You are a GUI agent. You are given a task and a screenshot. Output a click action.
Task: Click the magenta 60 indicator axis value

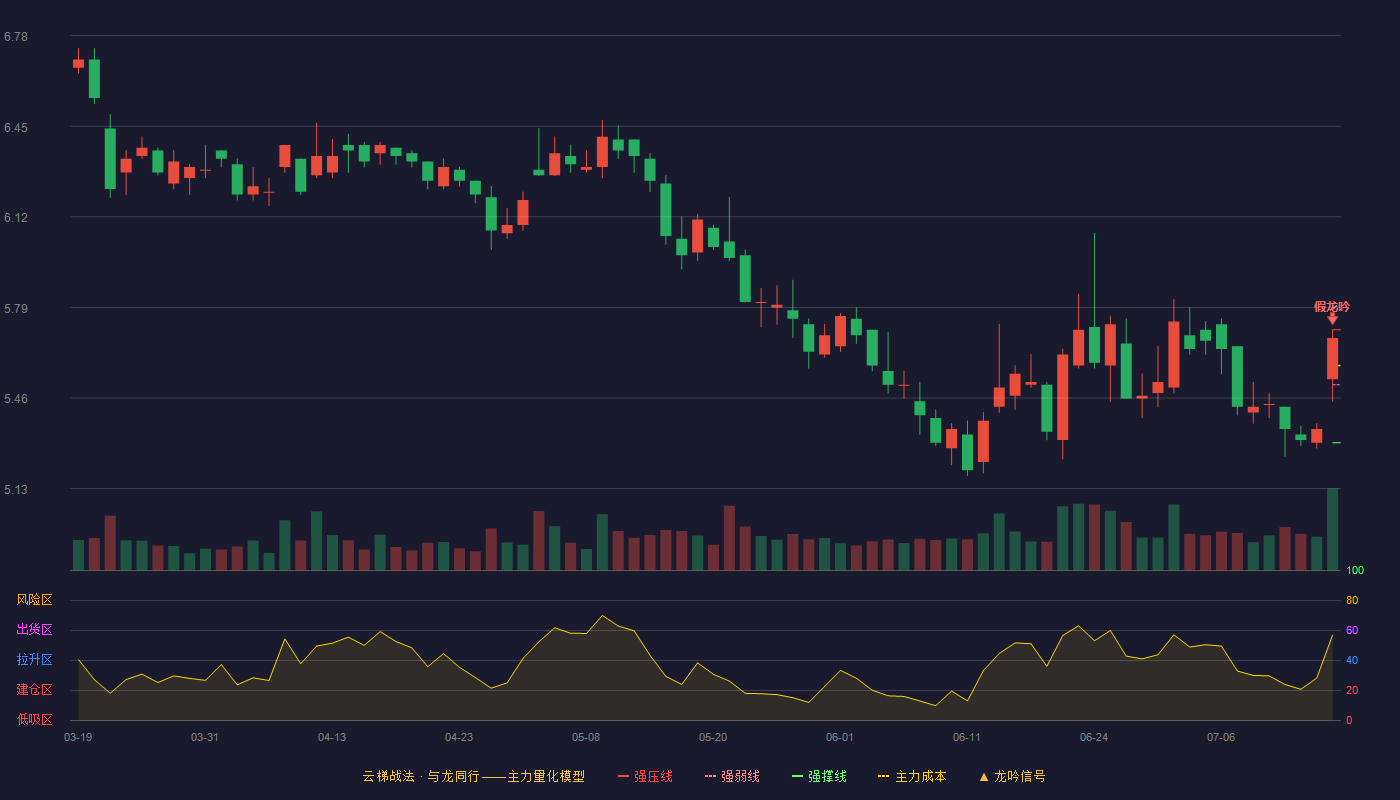(1352, 630)
